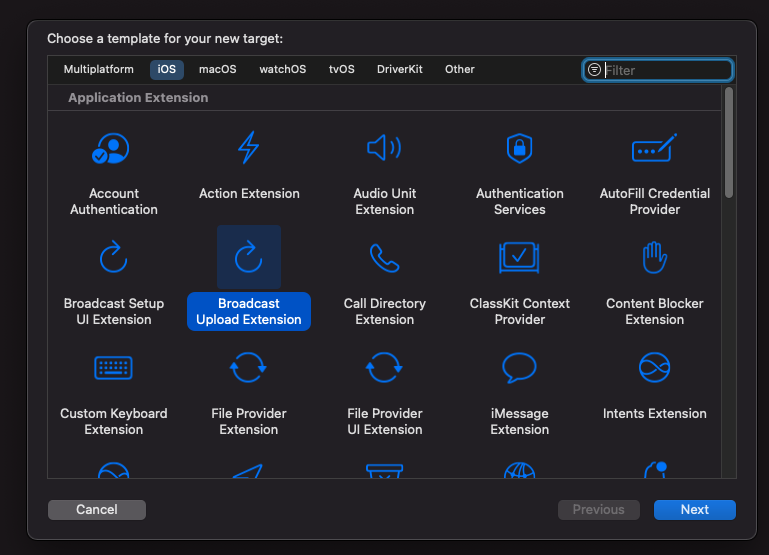Pick the Audio Unit Extension speaker icon
Viewport: 769px width, 555px height.
pos(384,148)
